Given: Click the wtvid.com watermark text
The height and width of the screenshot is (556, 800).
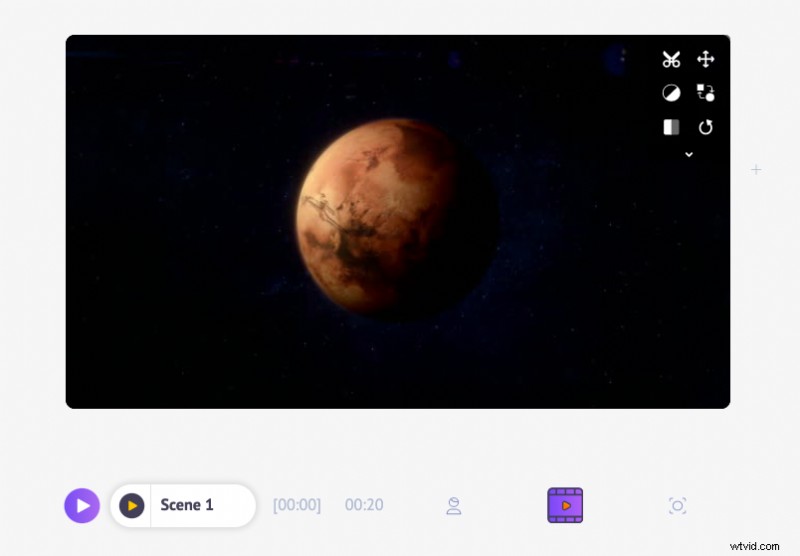Looking at the screenshot, I should pos(755,546).
